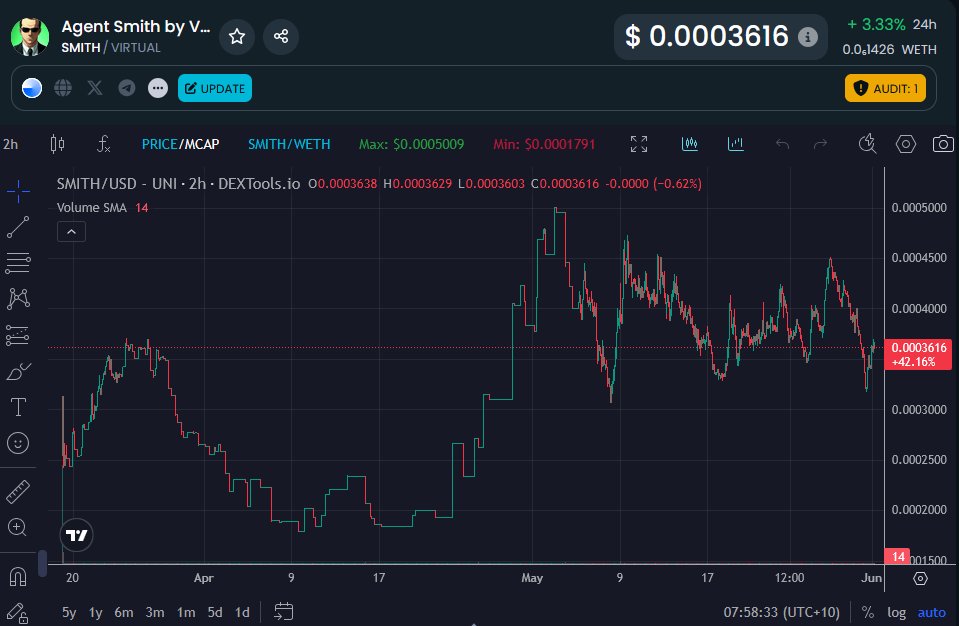Click the Volume SMA indicator label
This screenshot has width=959, height=626.
coord(92,208)
